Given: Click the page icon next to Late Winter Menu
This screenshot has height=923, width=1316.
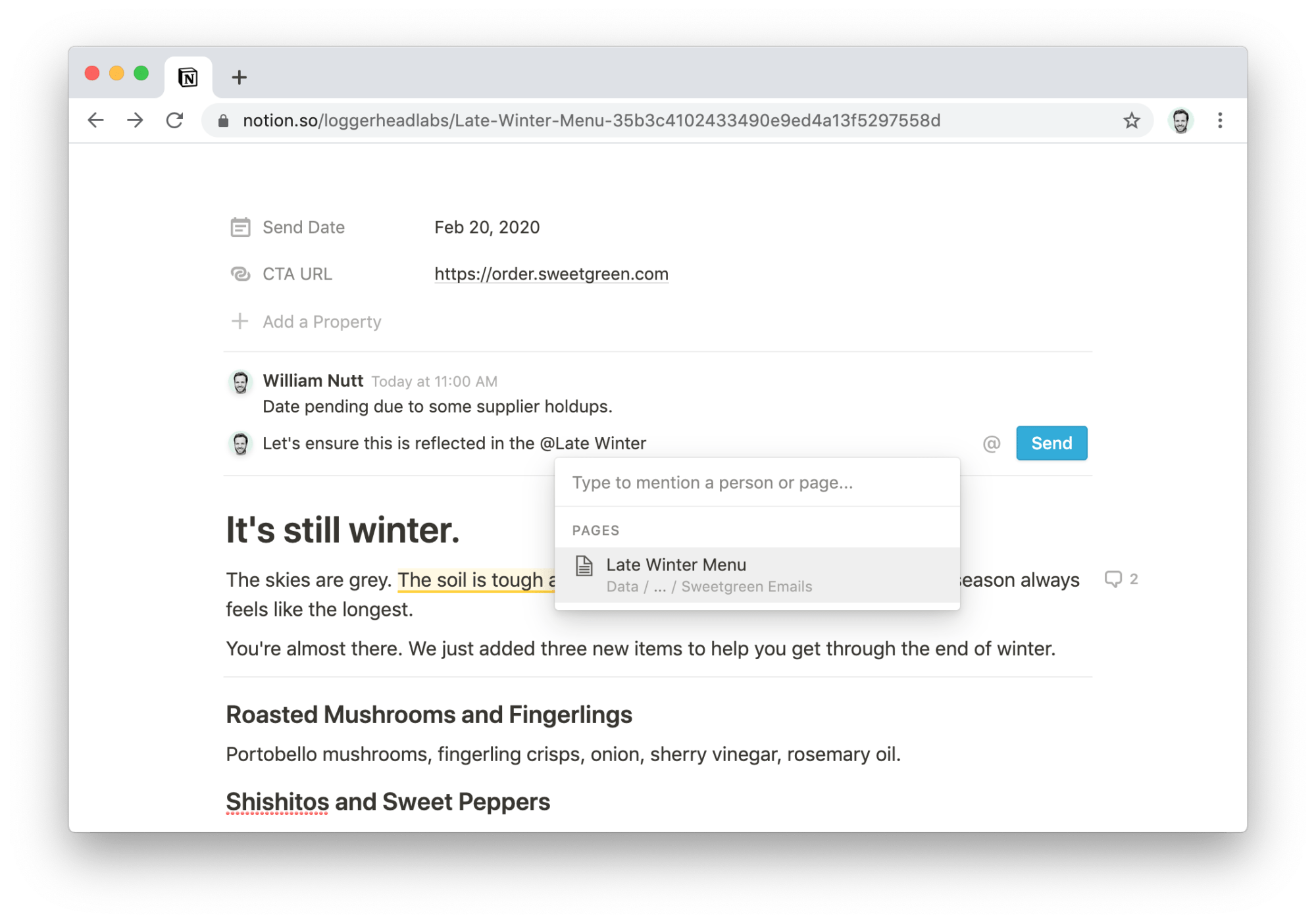Looking at the screenshot, I should pos(584,564).
